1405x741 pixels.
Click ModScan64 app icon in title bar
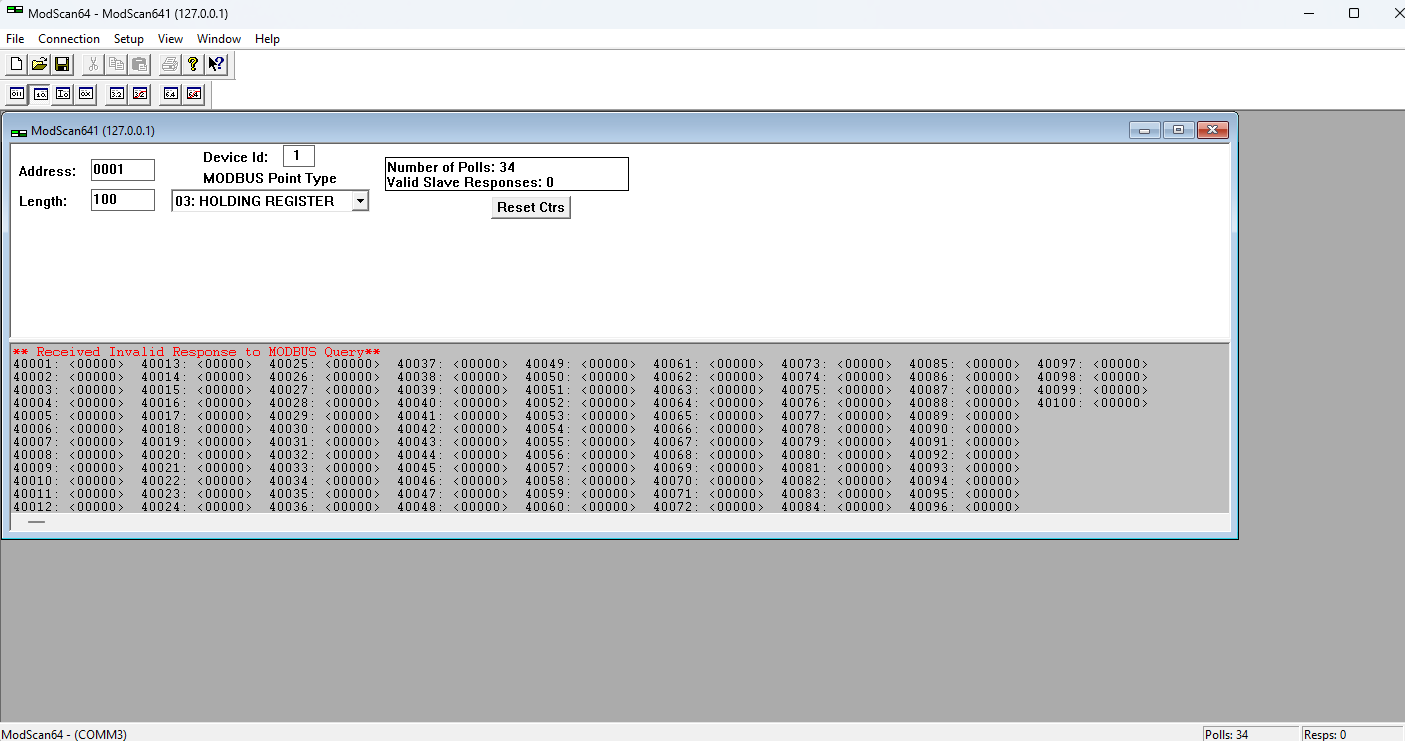pyautogui.click(x=14, y=11)
